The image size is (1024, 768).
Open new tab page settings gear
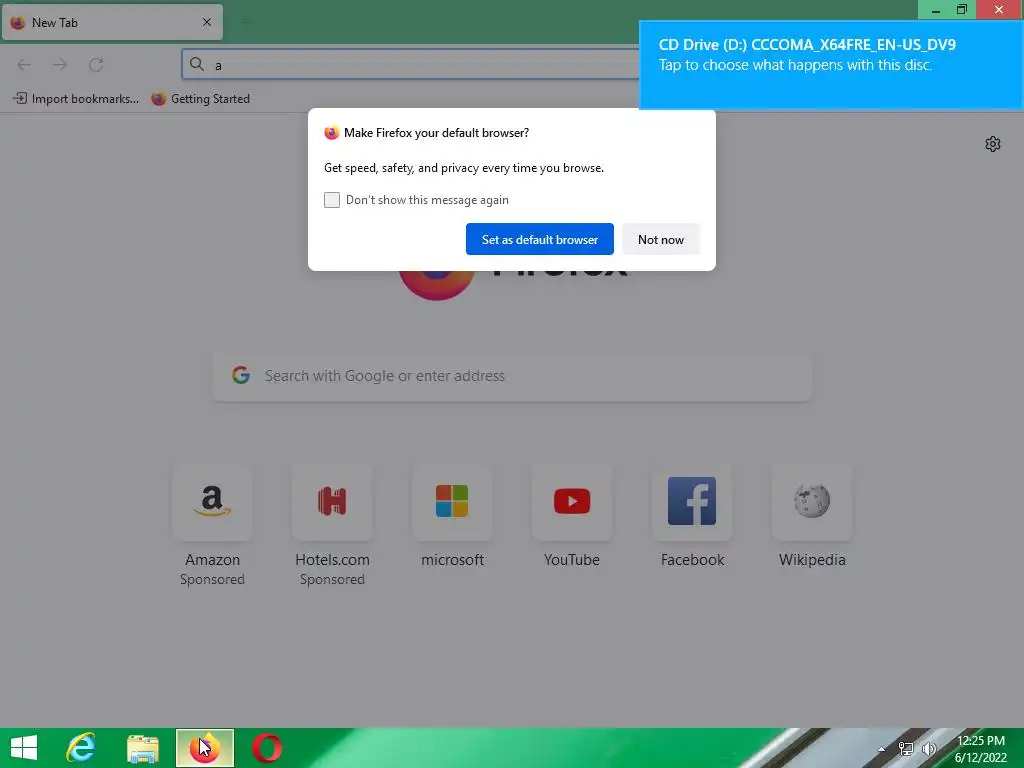[x=993, y=144]
